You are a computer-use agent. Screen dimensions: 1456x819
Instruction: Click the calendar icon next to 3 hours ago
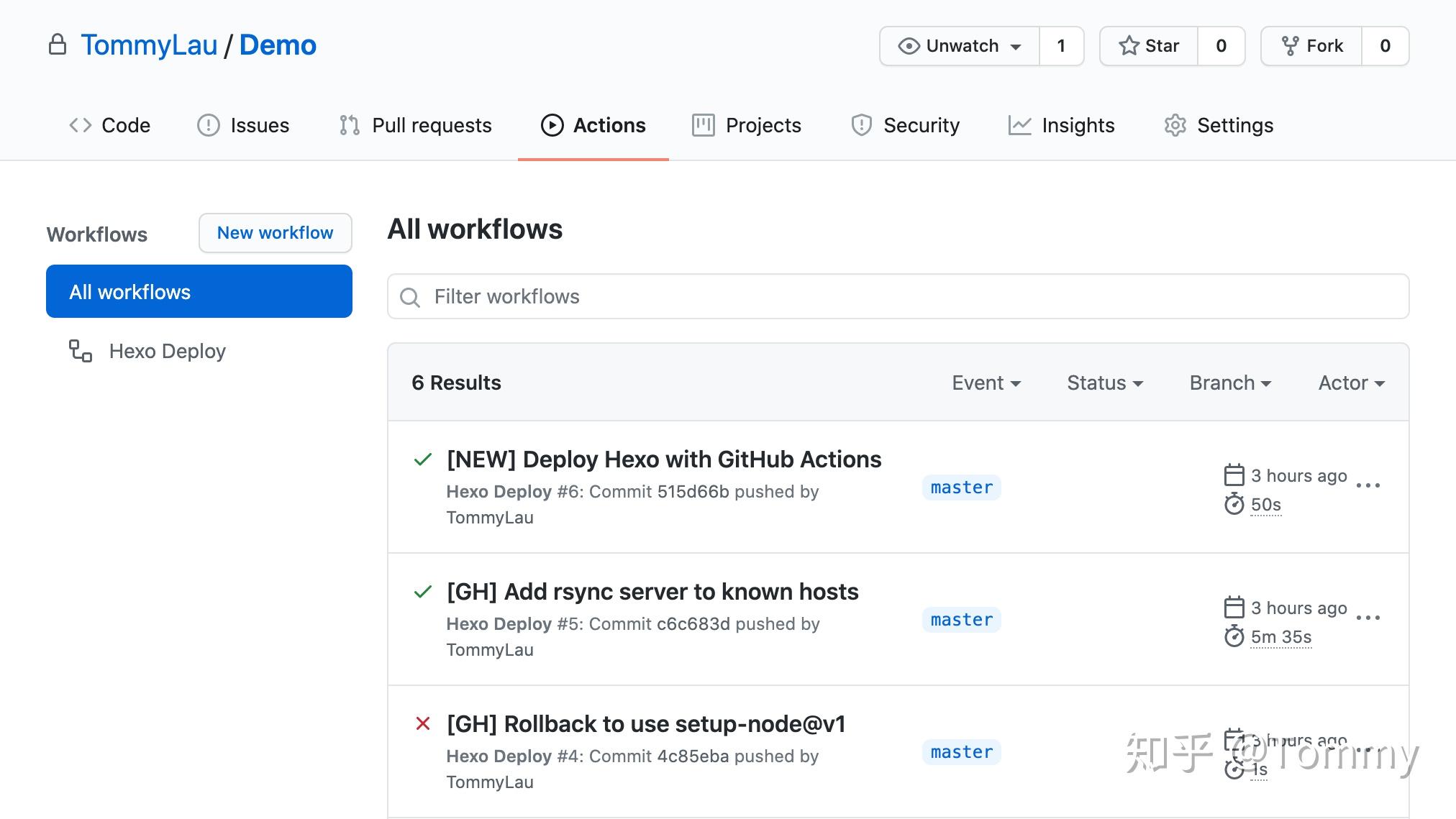(x=1234, y=475)
